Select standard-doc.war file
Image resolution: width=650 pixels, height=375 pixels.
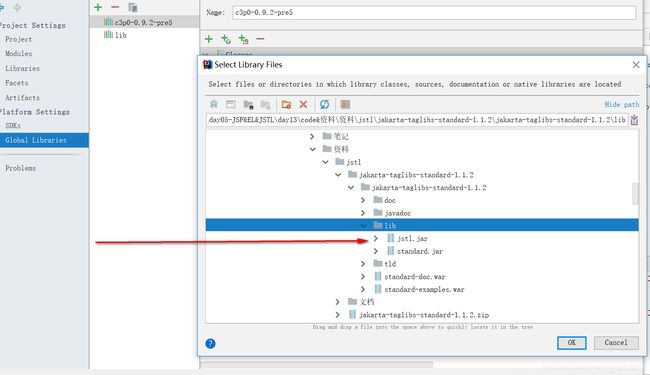pyautogui.click(x=415, y=276)
